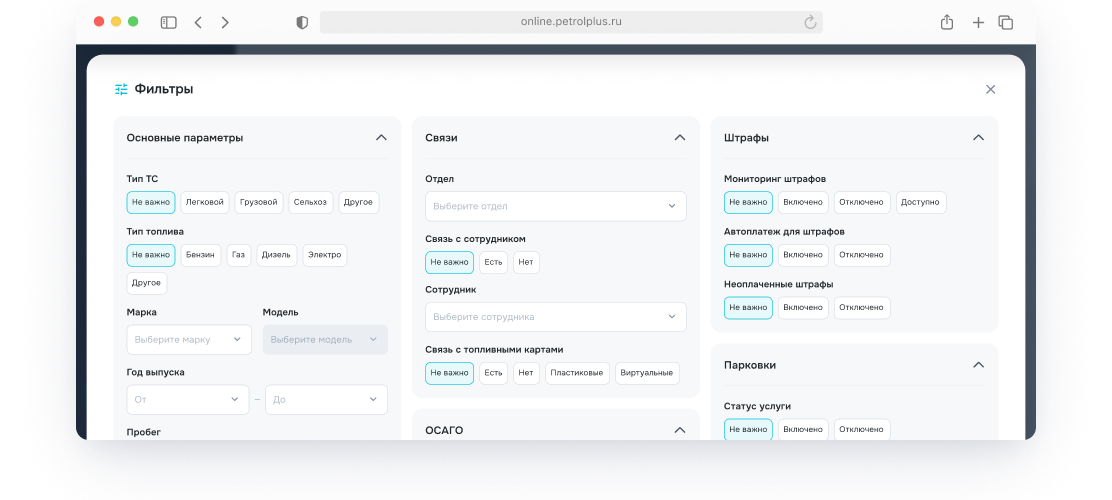The image size is (1112, 500).
Task: Open the Safari share icon
Action: [946, 22]
